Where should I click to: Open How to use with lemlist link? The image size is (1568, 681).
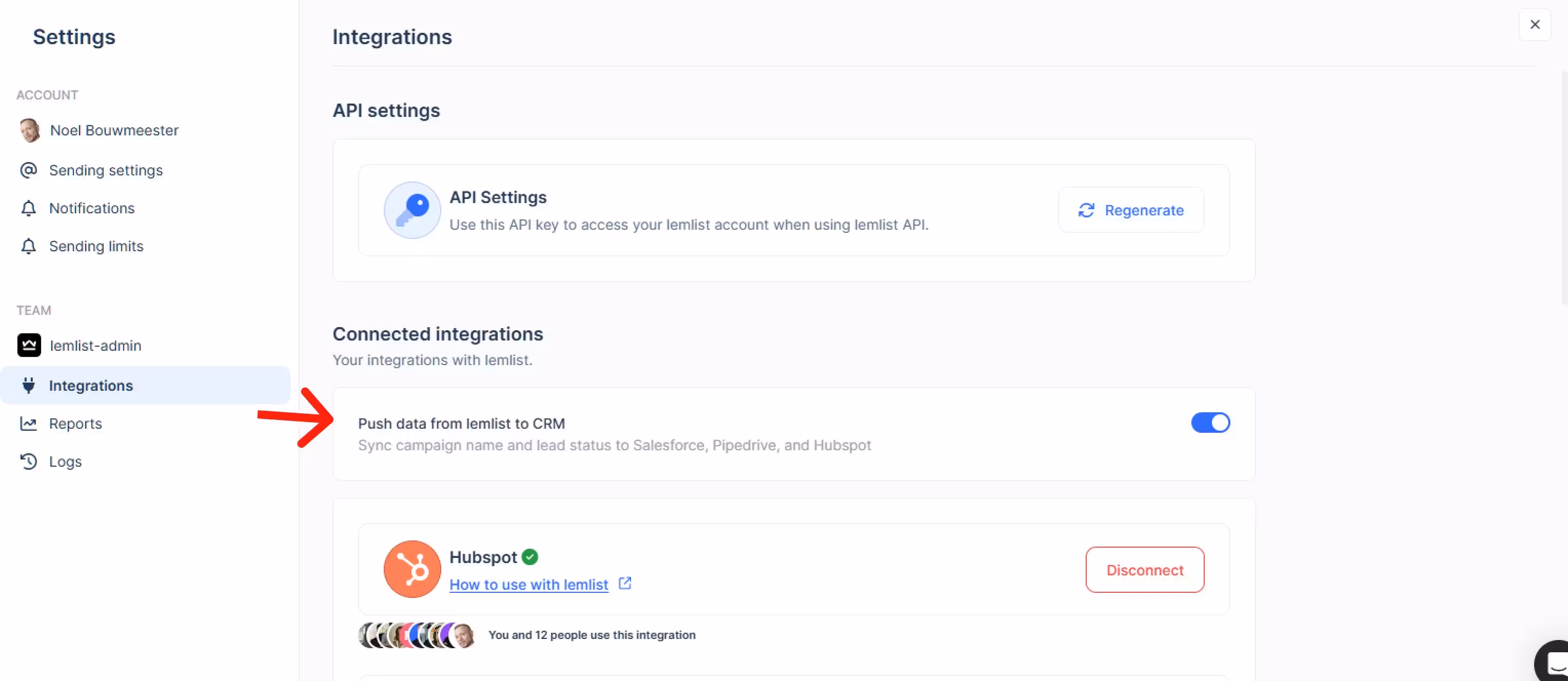click(528, 584)
